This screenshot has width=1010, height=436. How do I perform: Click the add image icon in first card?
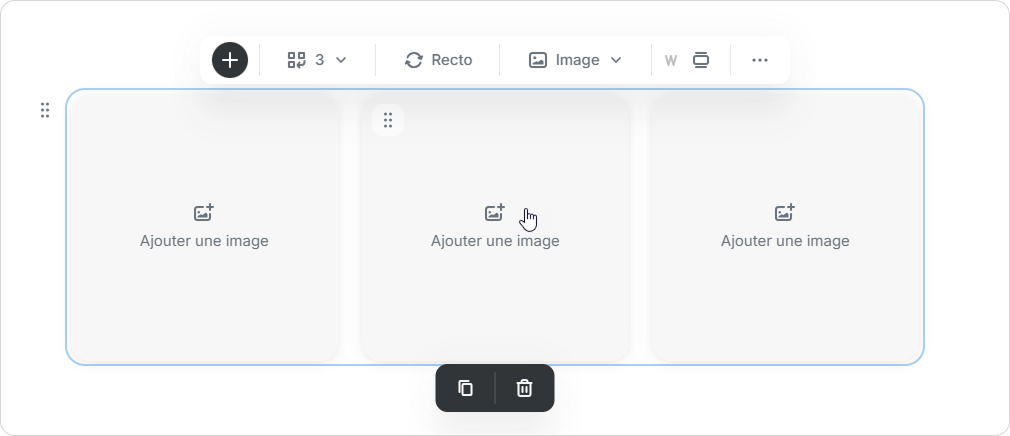[x=204, y=213]
